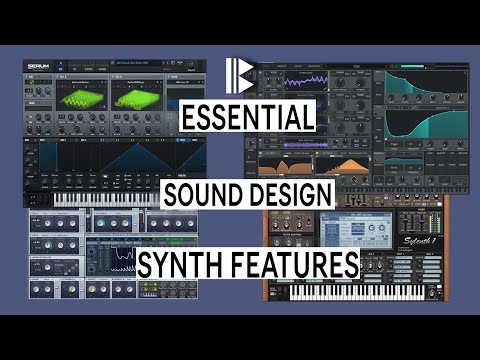480x360 pixels.
Task: Click Serum's piano keyboard
Action: click(107, 199)
